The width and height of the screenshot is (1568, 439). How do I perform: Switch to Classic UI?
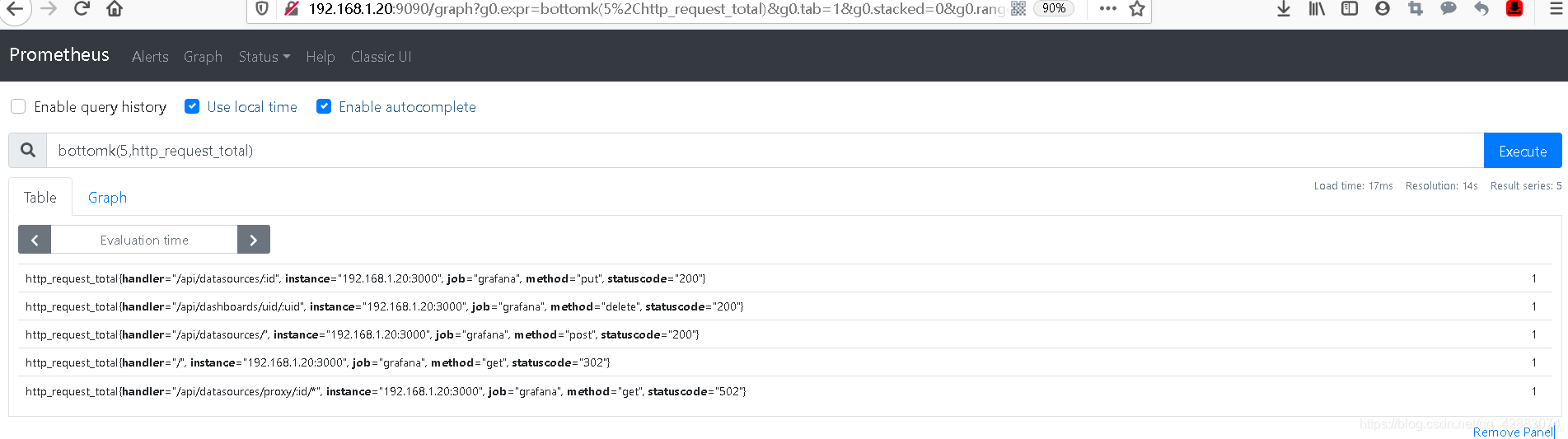[381, 56]
